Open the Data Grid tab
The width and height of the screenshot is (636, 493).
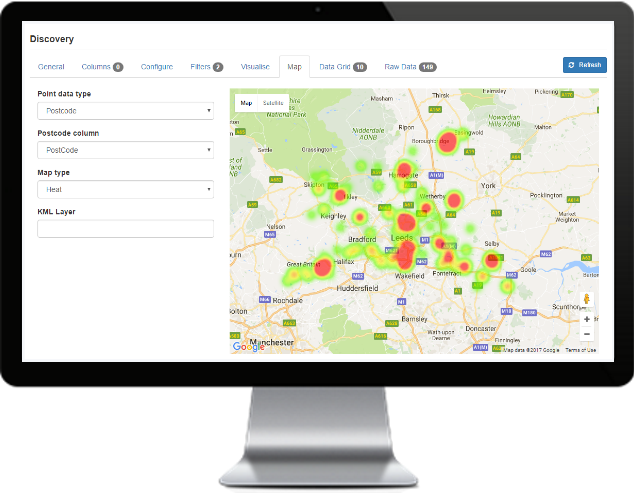(343, 67)
